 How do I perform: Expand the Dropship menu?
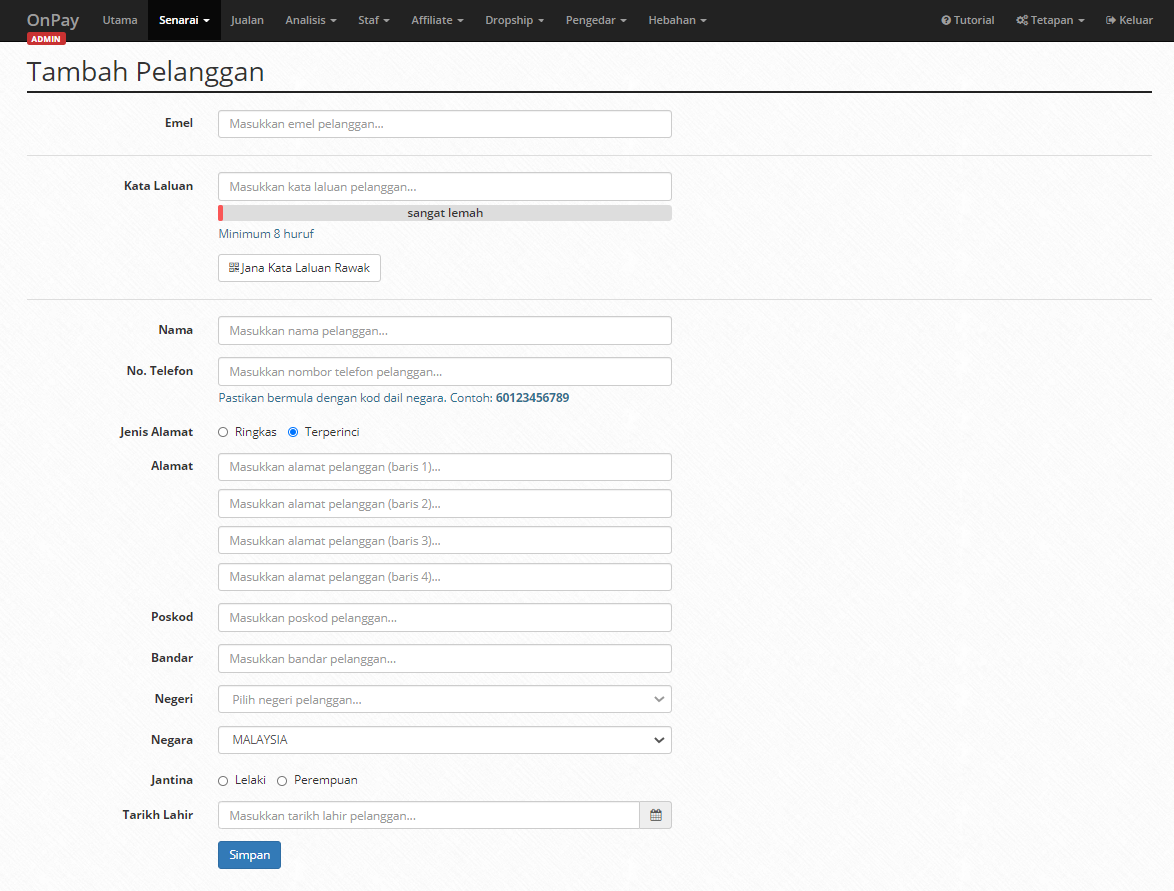click(514, 20)
